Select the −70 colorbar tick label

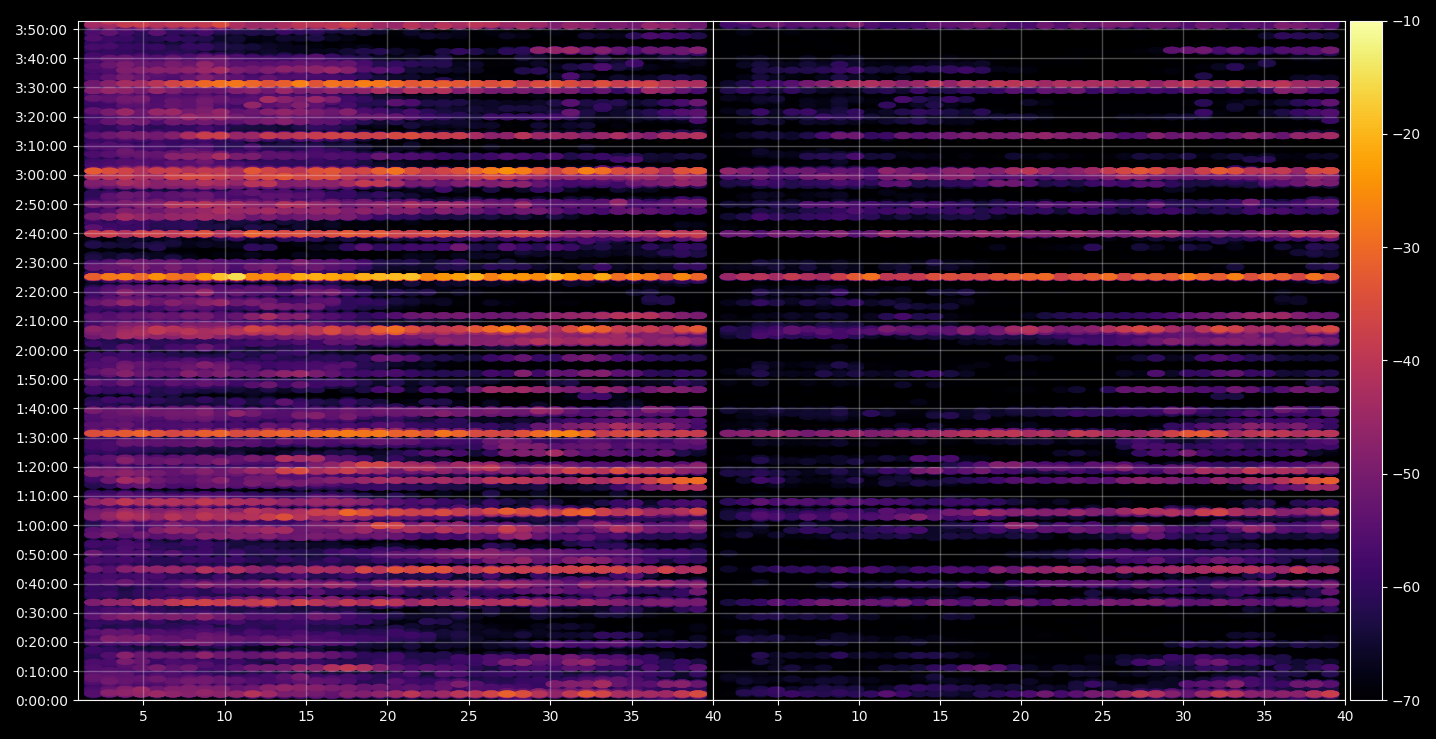(x=1406, y=701)
